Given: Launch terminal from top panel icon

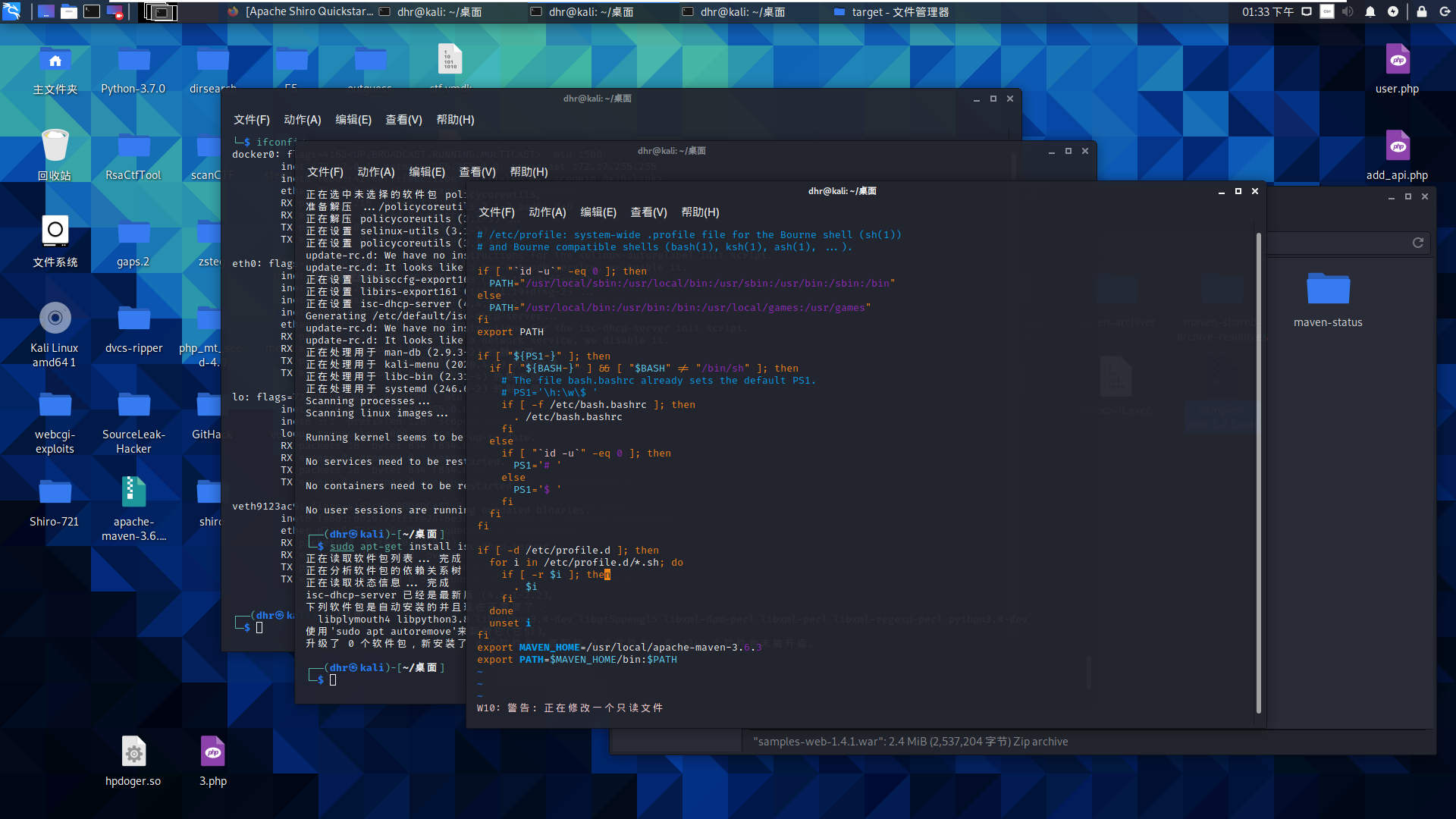Looking at the screenshot, I should tap(91, 11).
